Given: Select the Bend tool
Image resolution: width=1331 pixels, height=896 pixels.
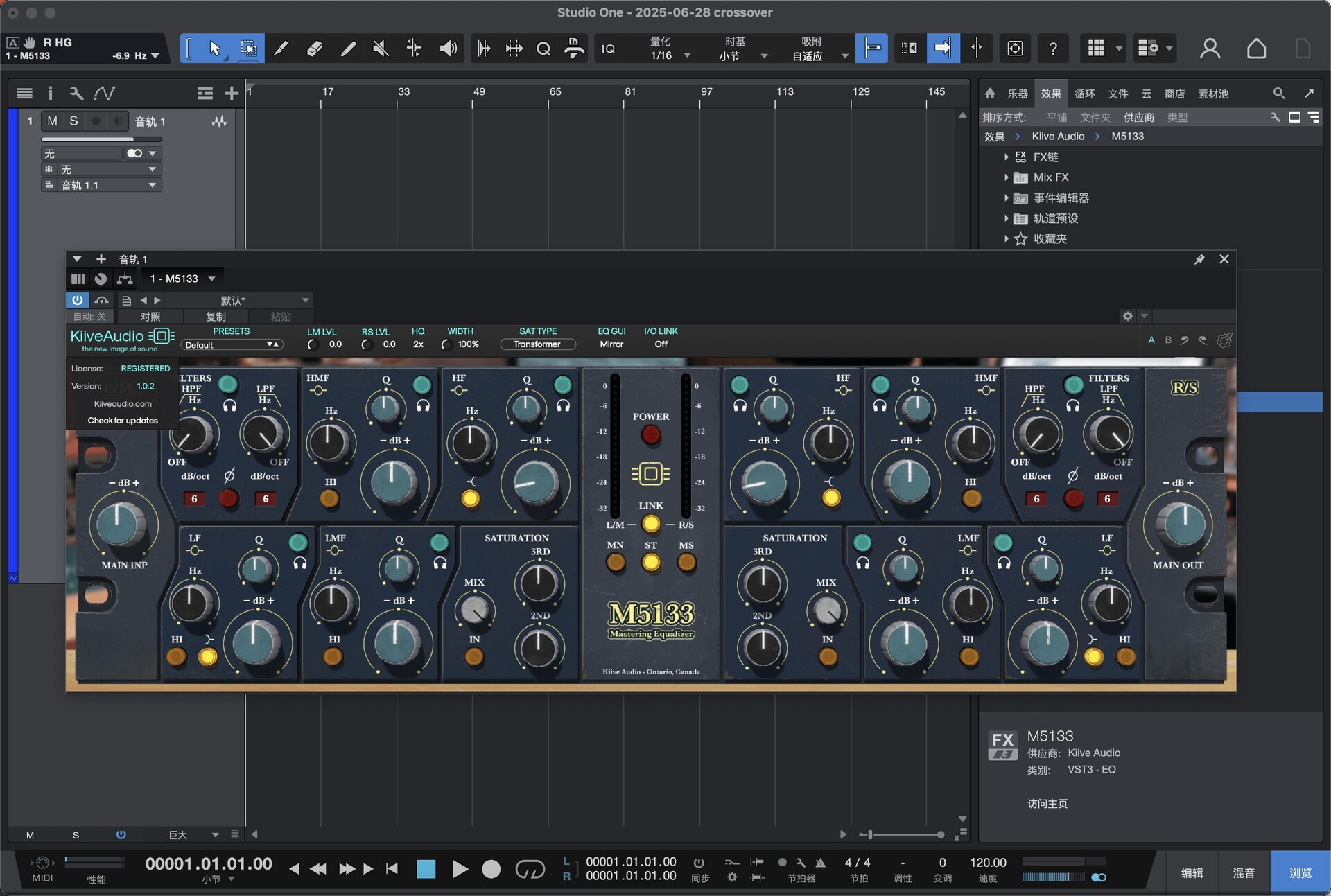Looking at the screenshot, I should pyautogui.click(x=414, y=48).
